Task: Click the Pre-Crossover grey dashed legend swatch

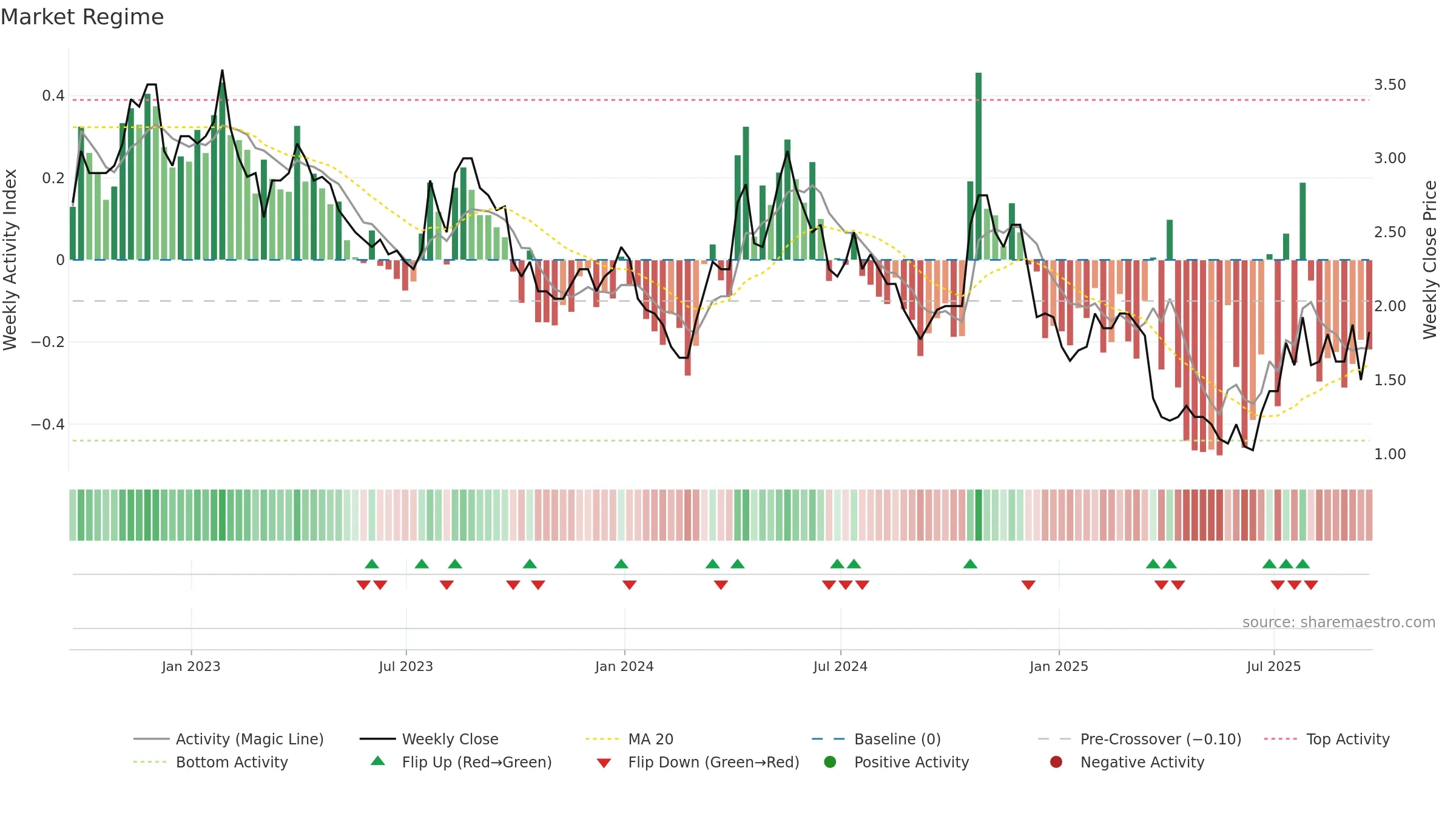Action: tap(1054, 739)
